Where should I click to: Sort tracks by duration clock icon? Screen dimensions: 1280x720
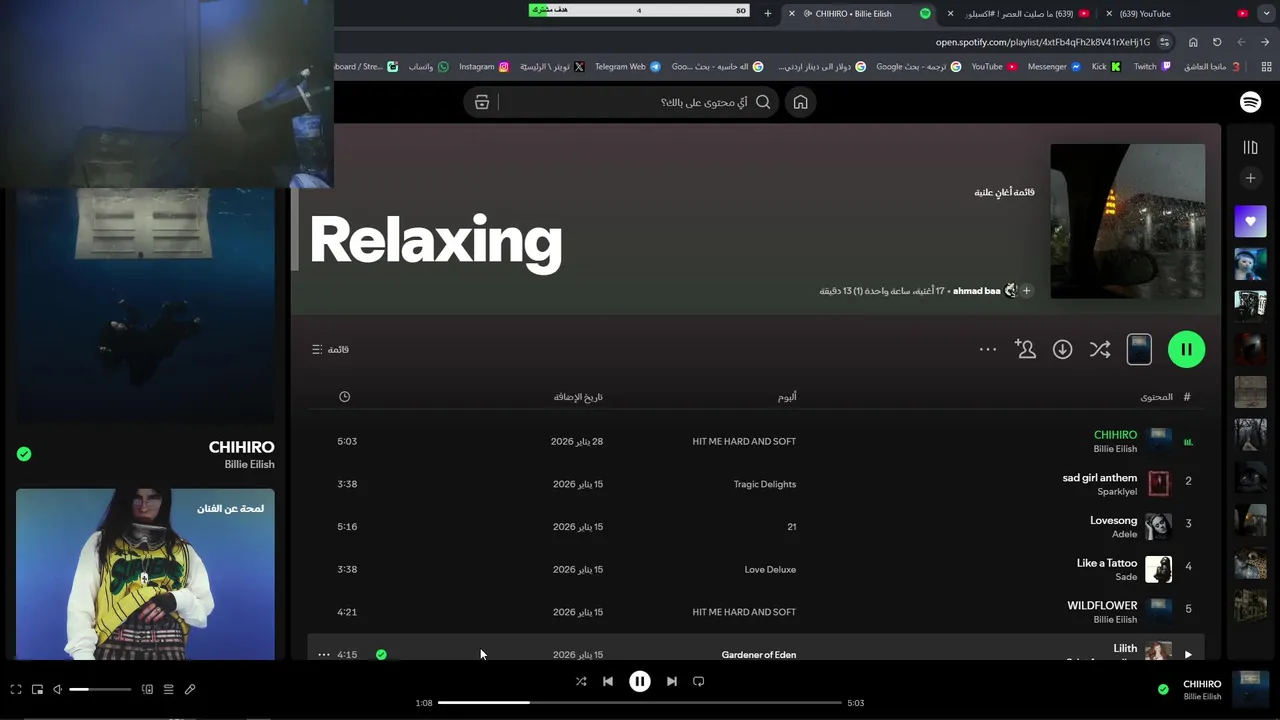(345, 397)
